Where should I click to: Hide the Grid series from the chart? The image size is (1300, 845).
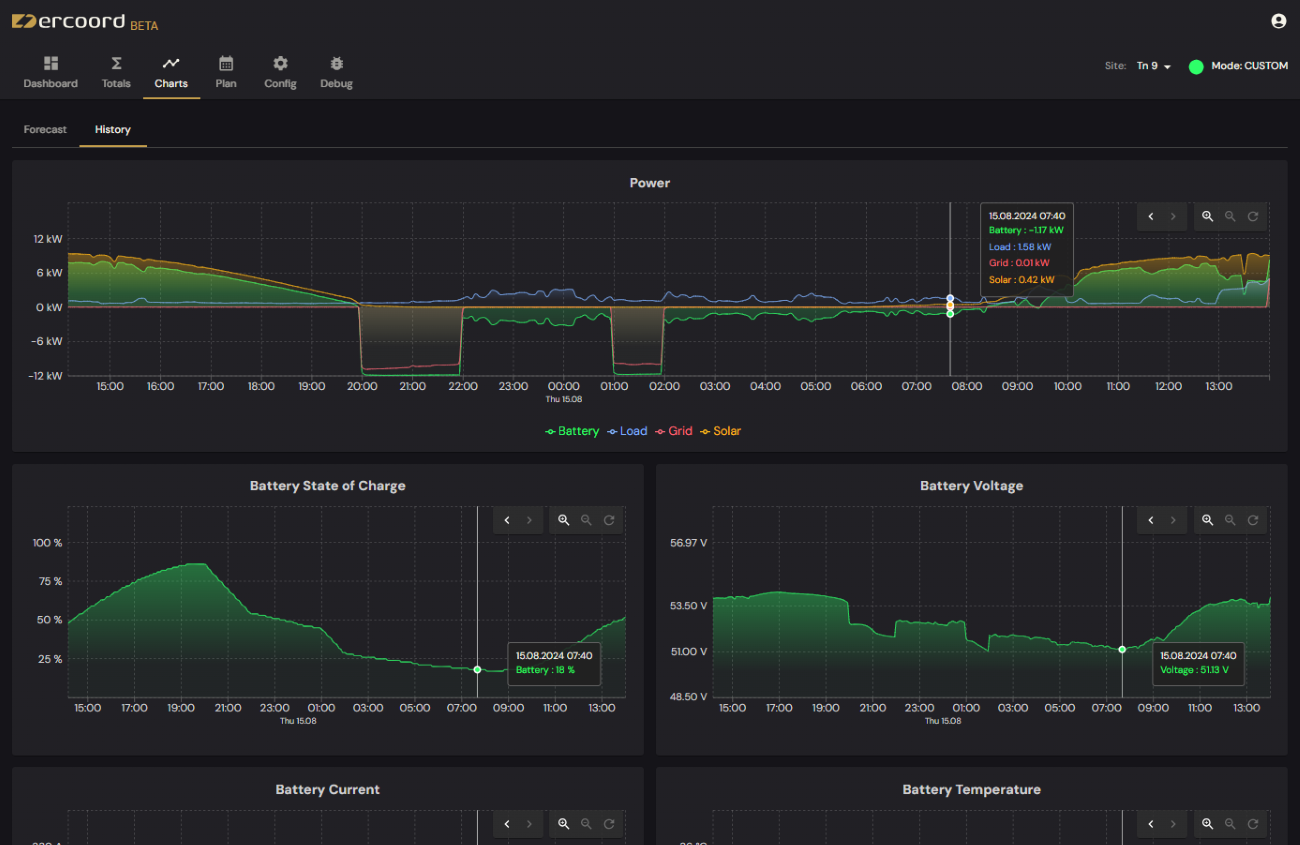coord(674,430)
